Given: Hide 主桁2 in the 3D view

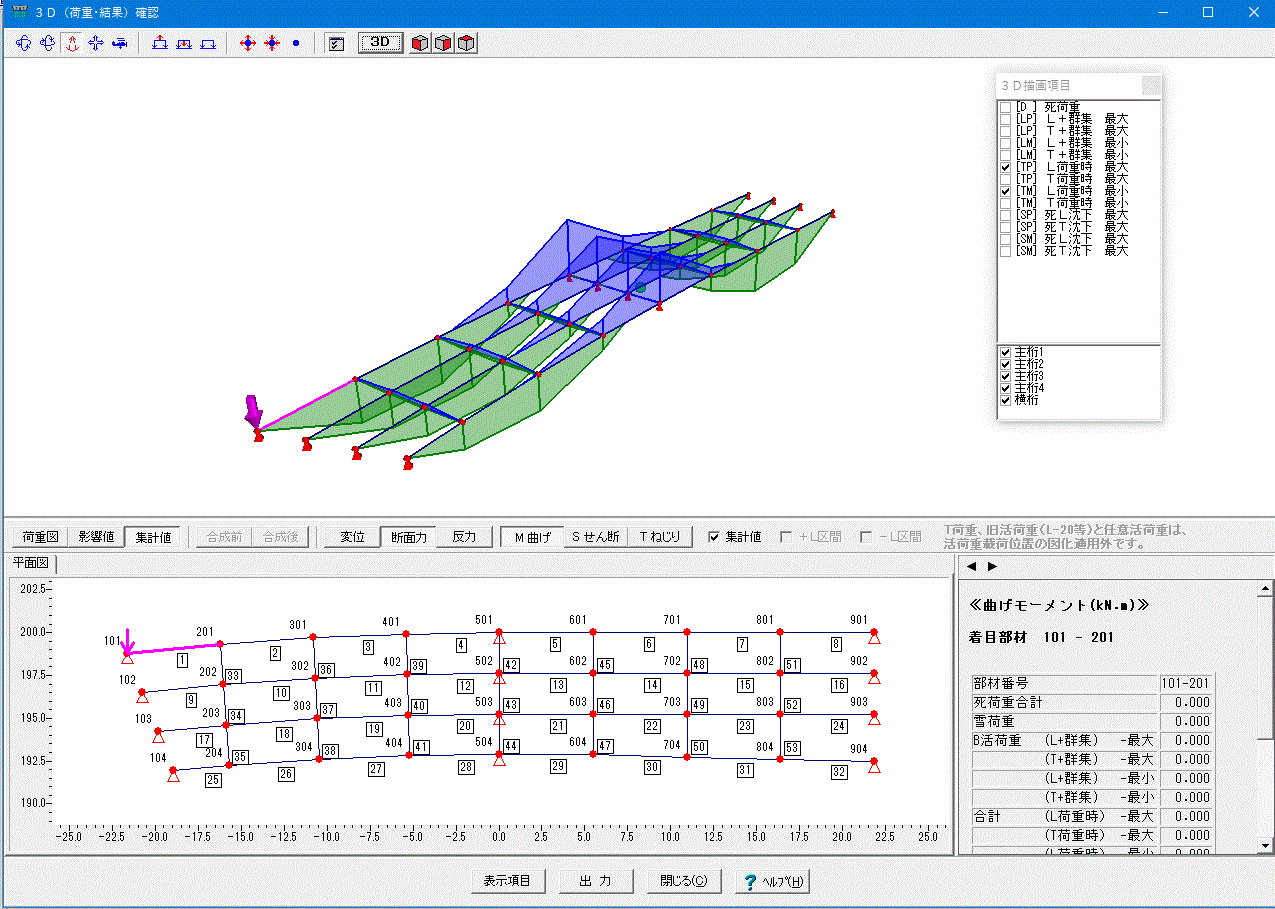Looking at the screenshot, I should coord(1005,364).
